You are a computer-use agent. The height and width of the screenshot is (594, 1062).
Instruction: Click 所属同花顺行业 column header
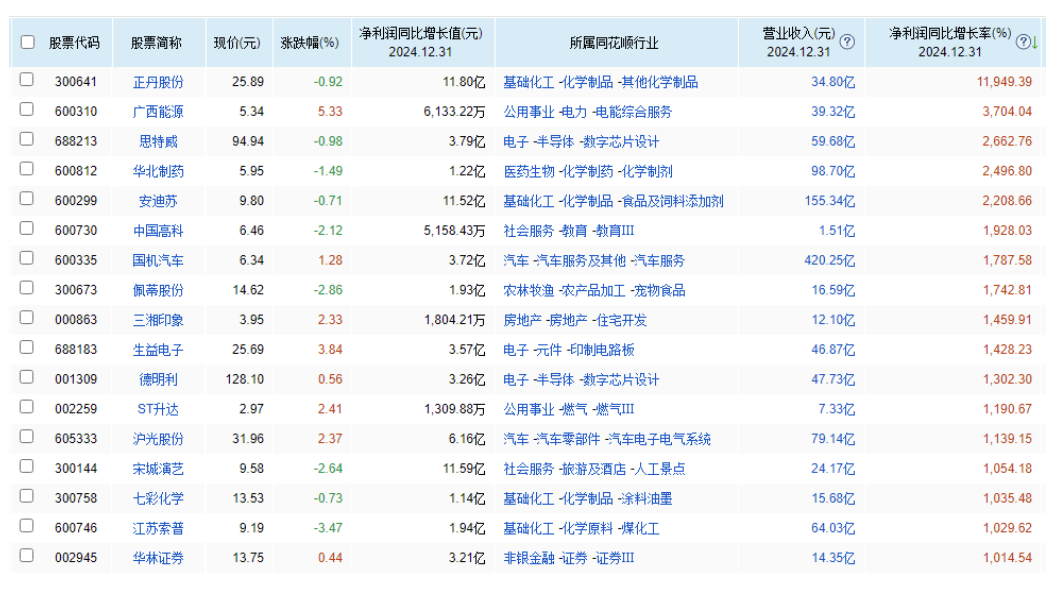[x=614, y=43]
